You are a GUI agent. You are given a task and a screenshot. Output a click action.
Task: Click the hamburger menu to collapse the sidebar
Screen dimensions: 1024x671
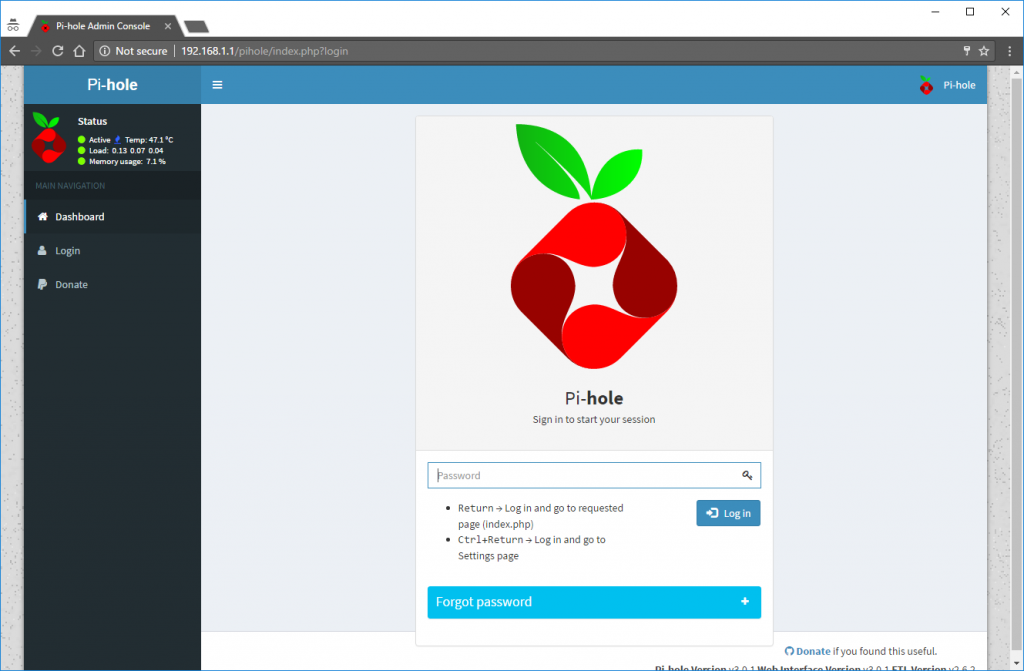[217, 84]
